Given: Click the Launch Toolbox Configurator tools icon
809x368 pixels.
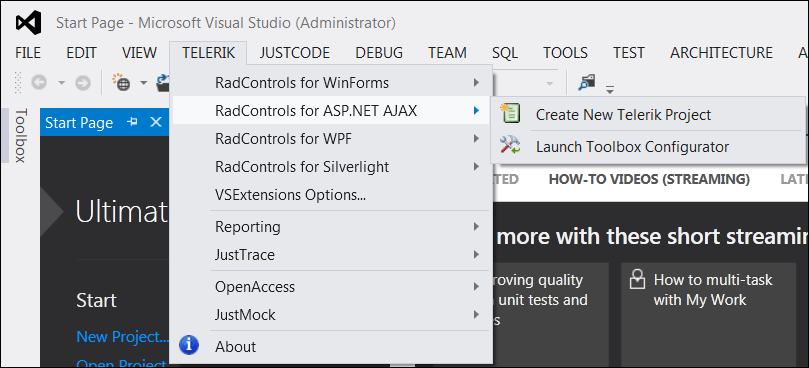Looking at the screenshot, I should (510, 146).
